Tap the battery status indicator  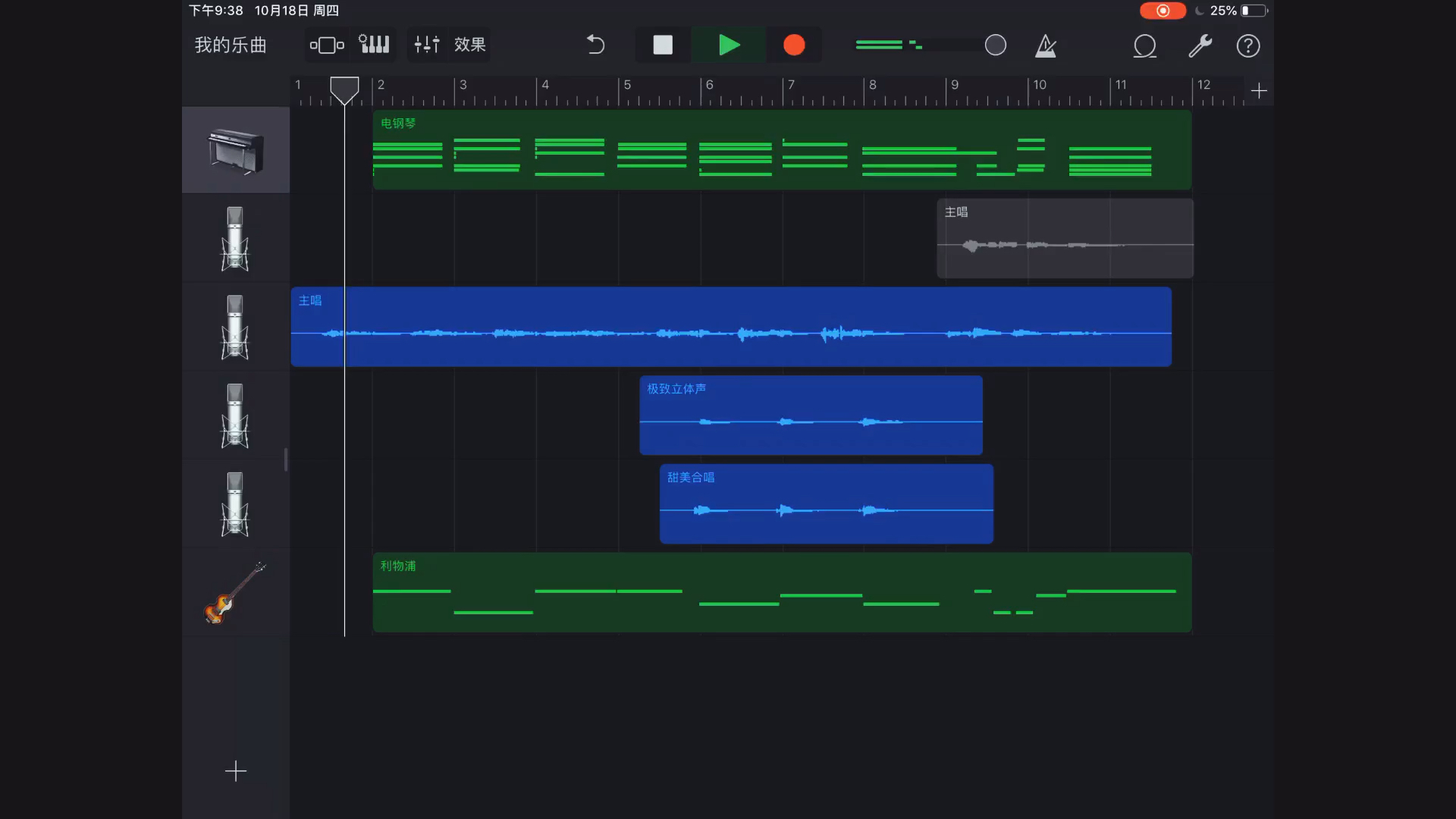coord(1254,11)
